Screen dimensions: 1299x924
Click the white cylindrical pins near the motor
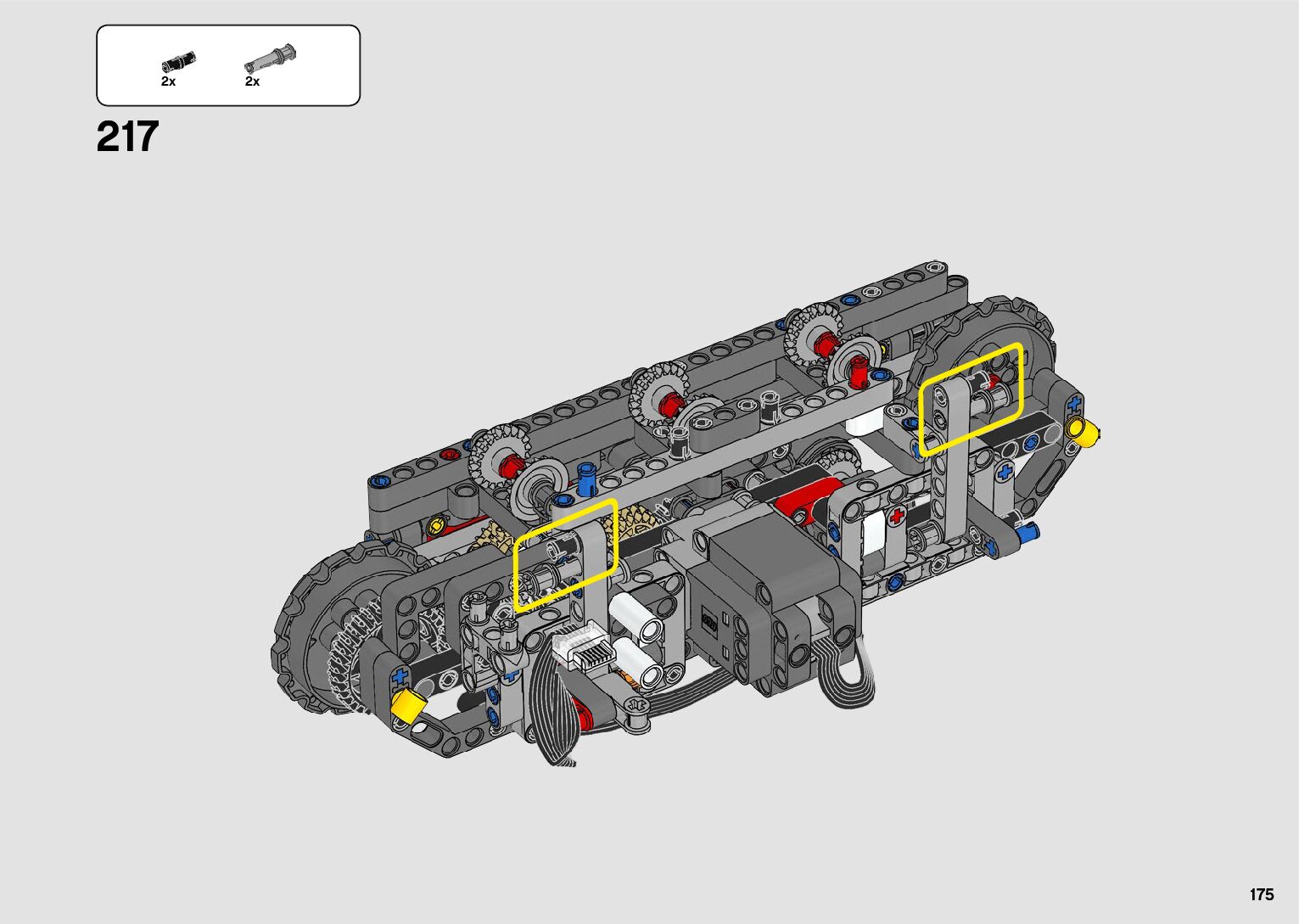[641, 639]
